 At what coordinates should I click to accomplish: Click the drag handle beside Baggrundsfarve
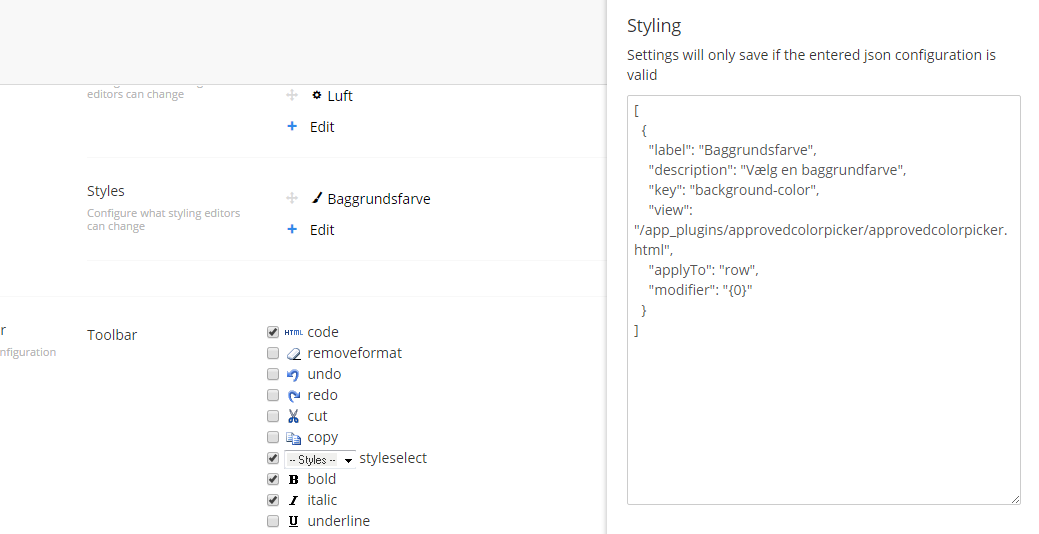click(292, 198)
